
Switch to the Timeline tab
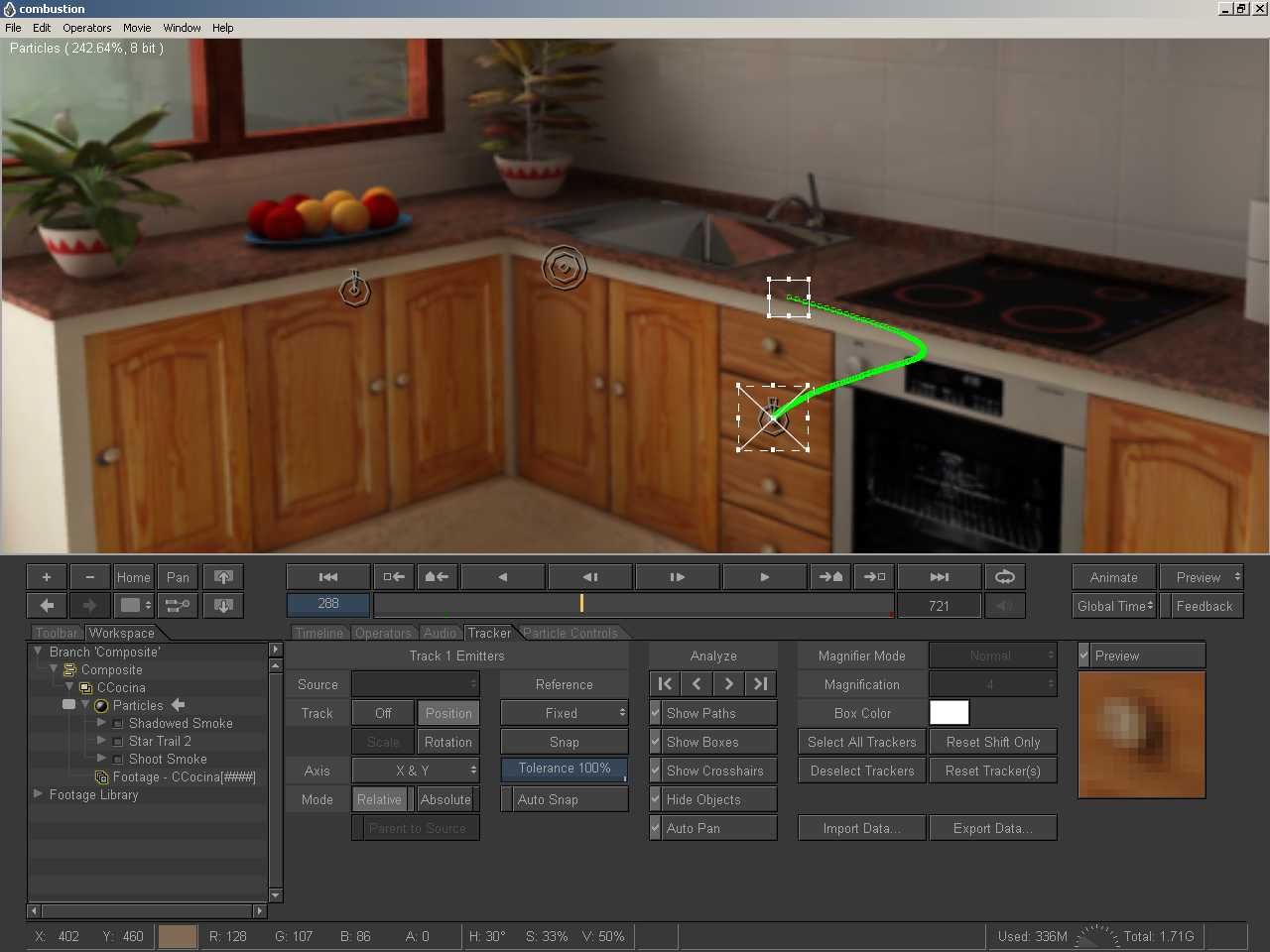318,633
